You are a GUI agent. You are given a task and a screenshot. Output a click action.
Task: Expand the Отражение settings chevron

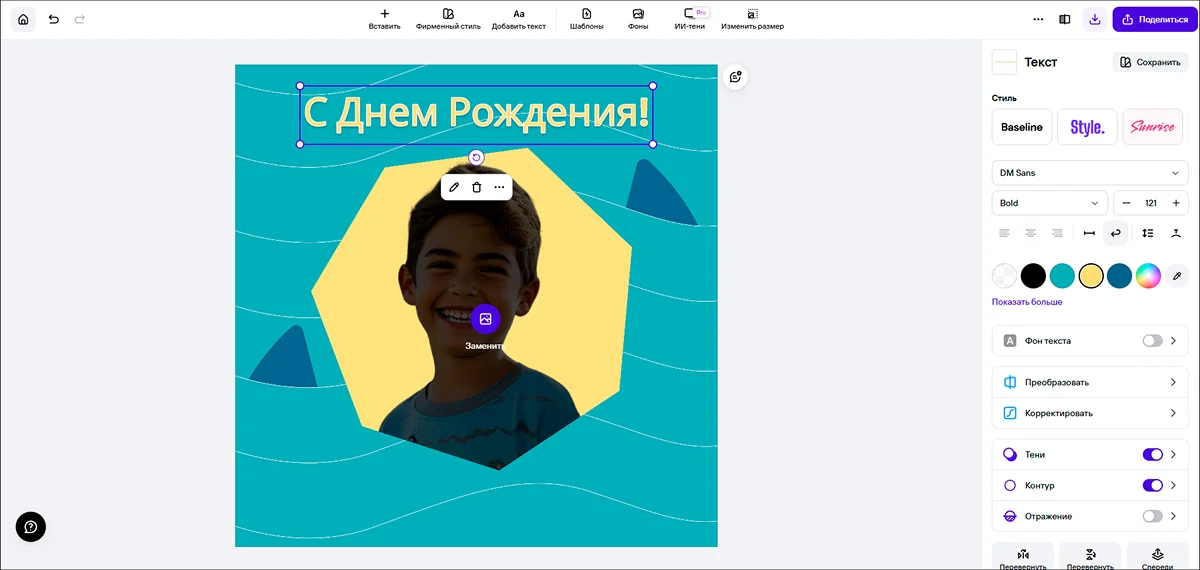[x=1174, y=516]
